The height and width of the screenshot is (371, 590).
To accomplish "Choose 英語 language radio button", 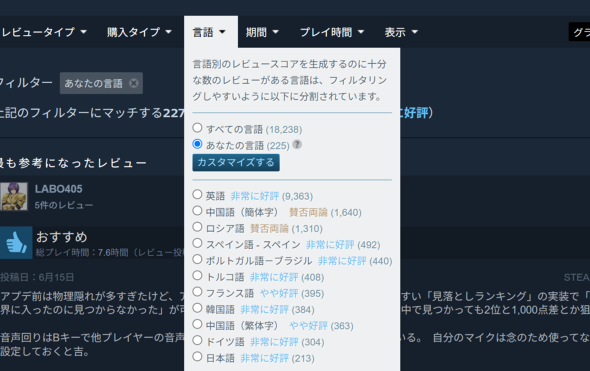I will coord(197,195).
